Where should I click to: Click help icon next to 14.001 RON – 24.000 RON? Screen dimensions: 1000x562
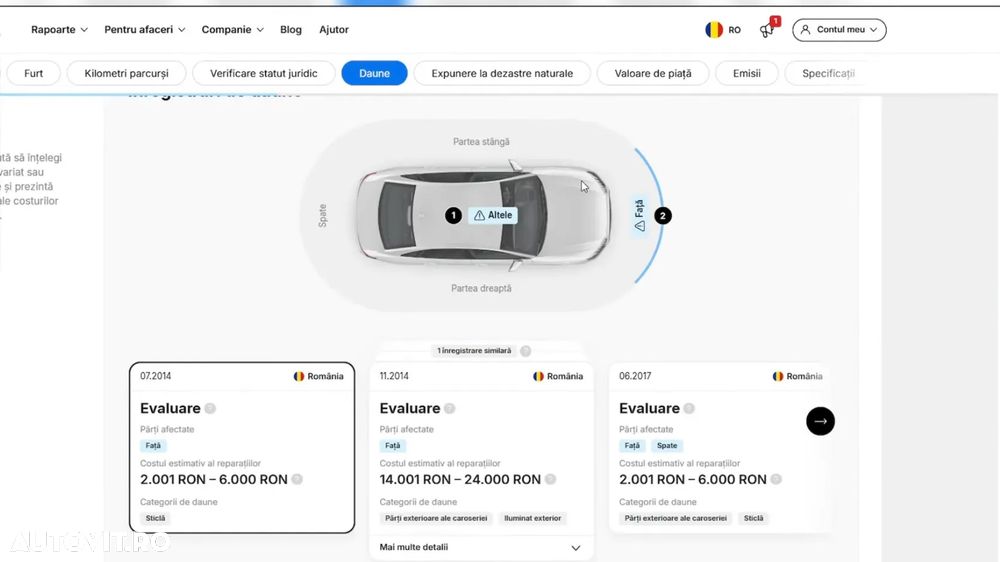(x=551, y=479)
